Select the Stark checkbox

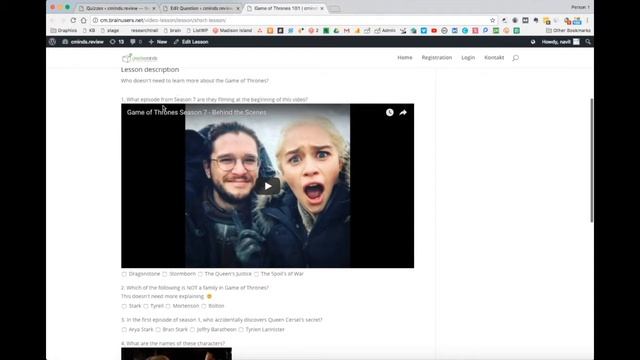pyautogui.click(x=124, y=306)
